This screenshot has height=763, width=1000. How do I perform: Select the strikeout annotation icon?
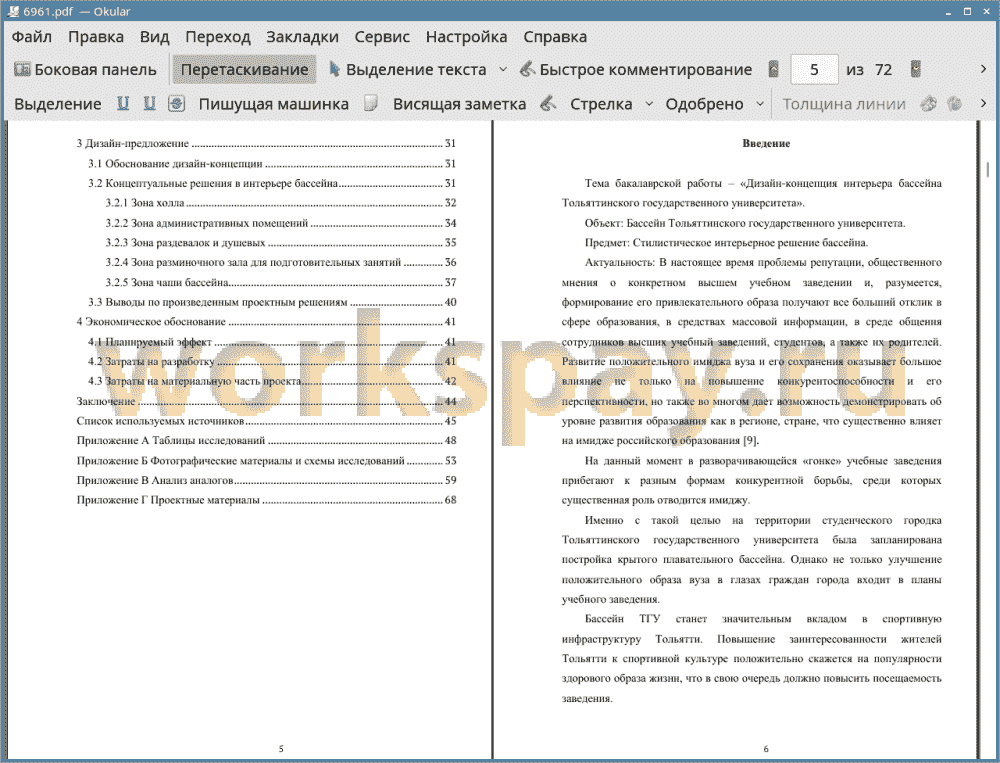(x=177, y=103)
